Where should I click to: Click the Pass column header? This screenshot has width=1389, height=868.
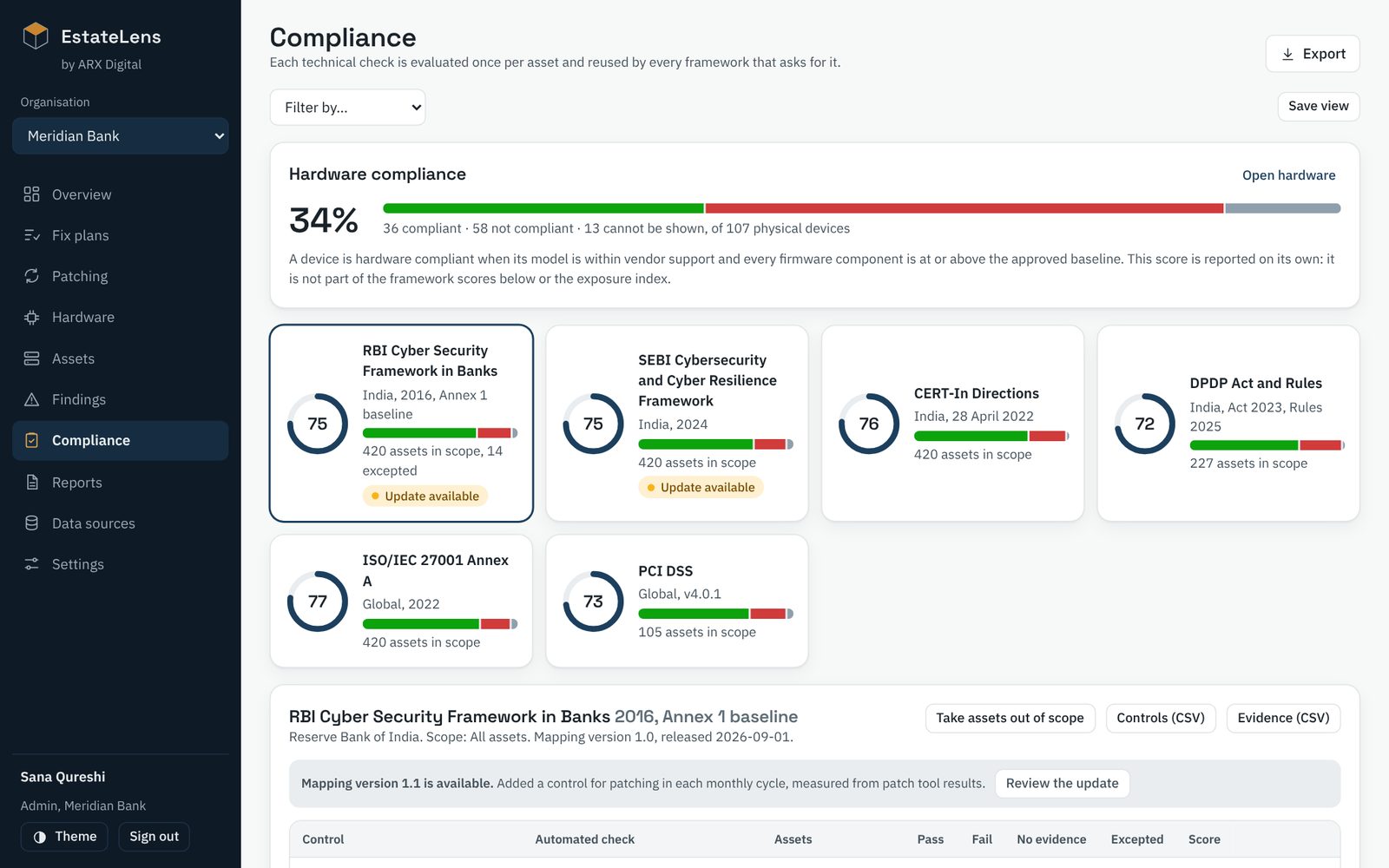tap(930, 839)
